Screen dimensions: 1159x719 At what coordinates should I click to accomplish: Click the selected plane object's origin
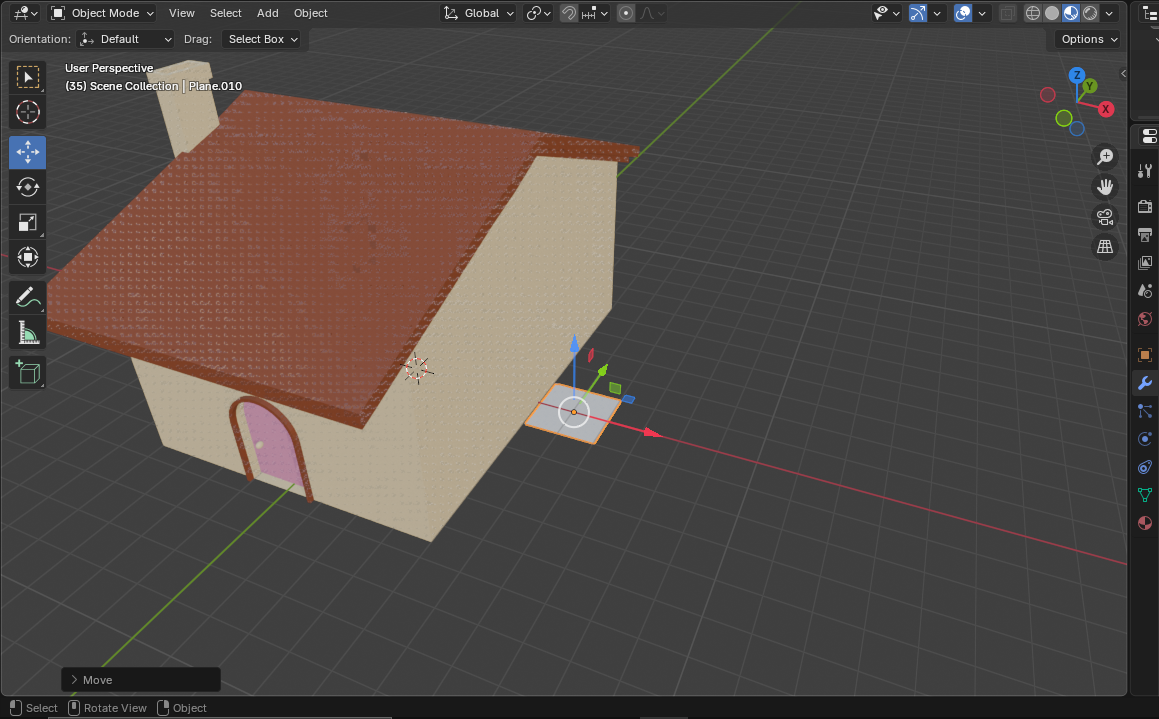[574, 412]
